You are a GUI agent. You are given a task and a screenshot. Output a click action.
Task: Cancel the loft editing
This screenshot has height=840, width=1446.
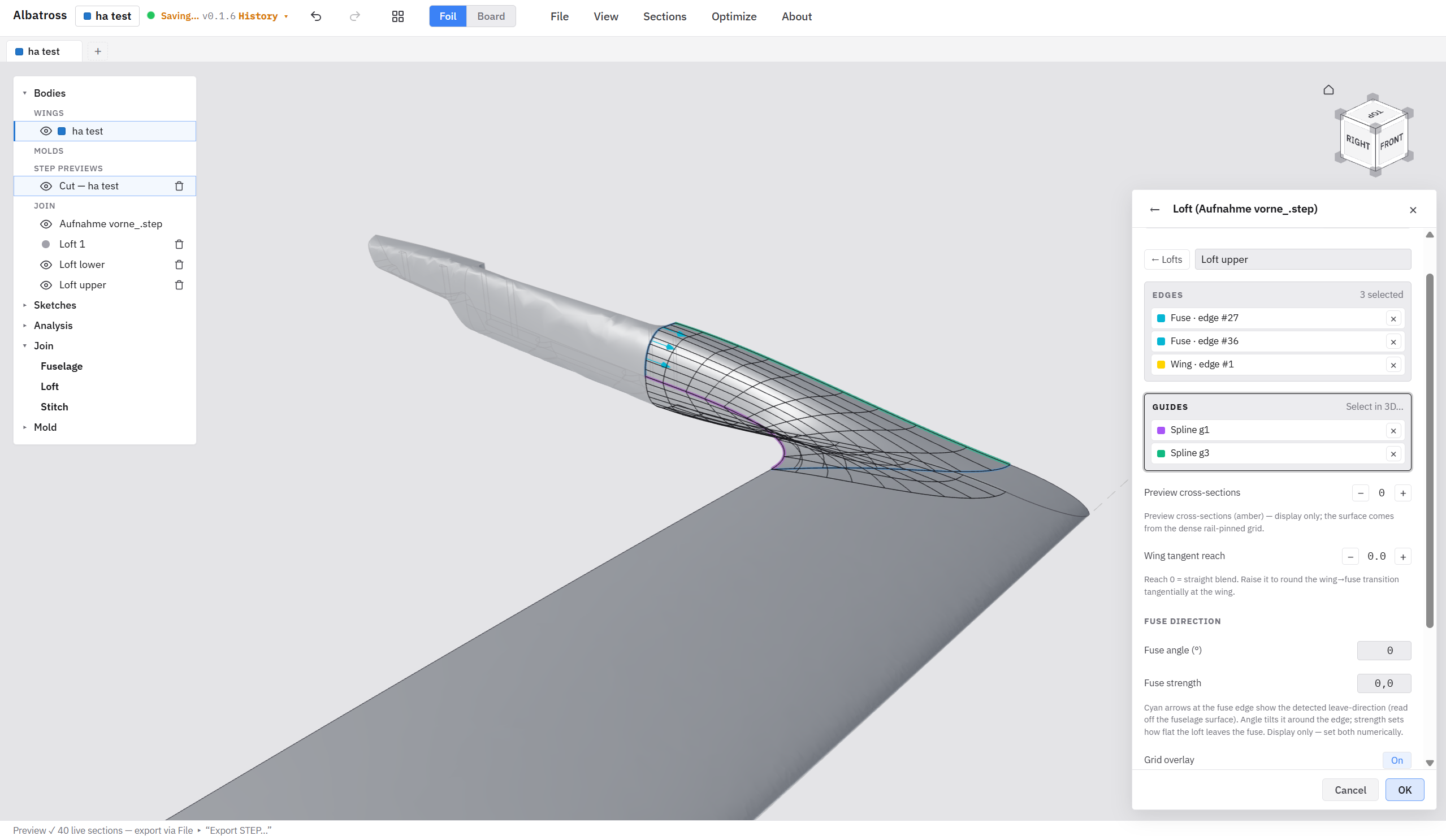point(1349,790)
